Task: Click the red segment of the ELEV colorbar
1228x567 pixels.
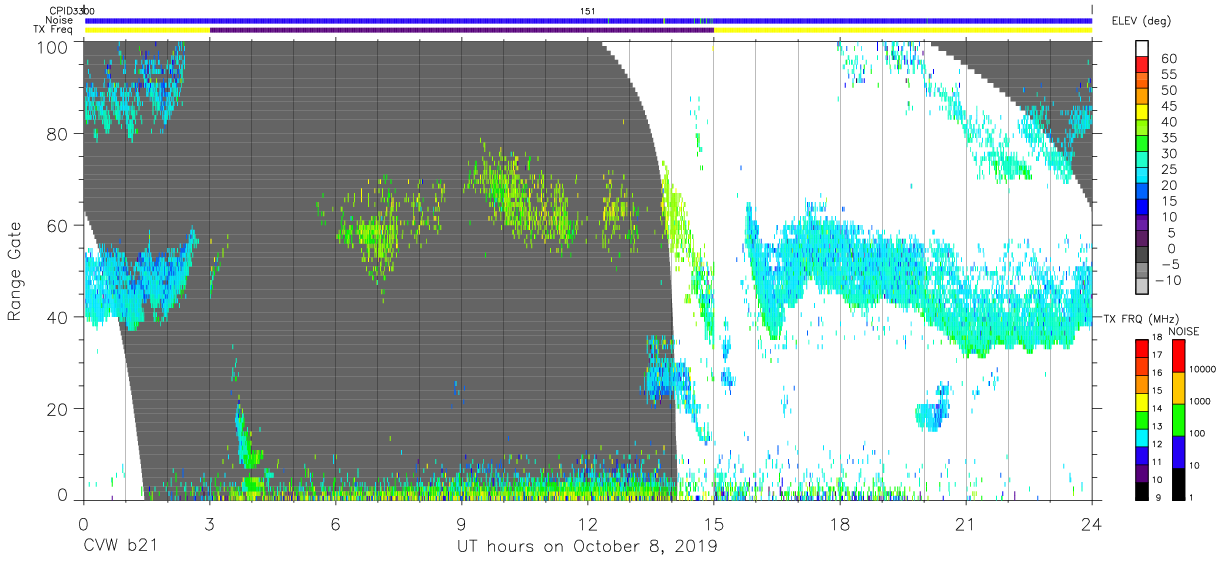Action: pos(1142,64)
